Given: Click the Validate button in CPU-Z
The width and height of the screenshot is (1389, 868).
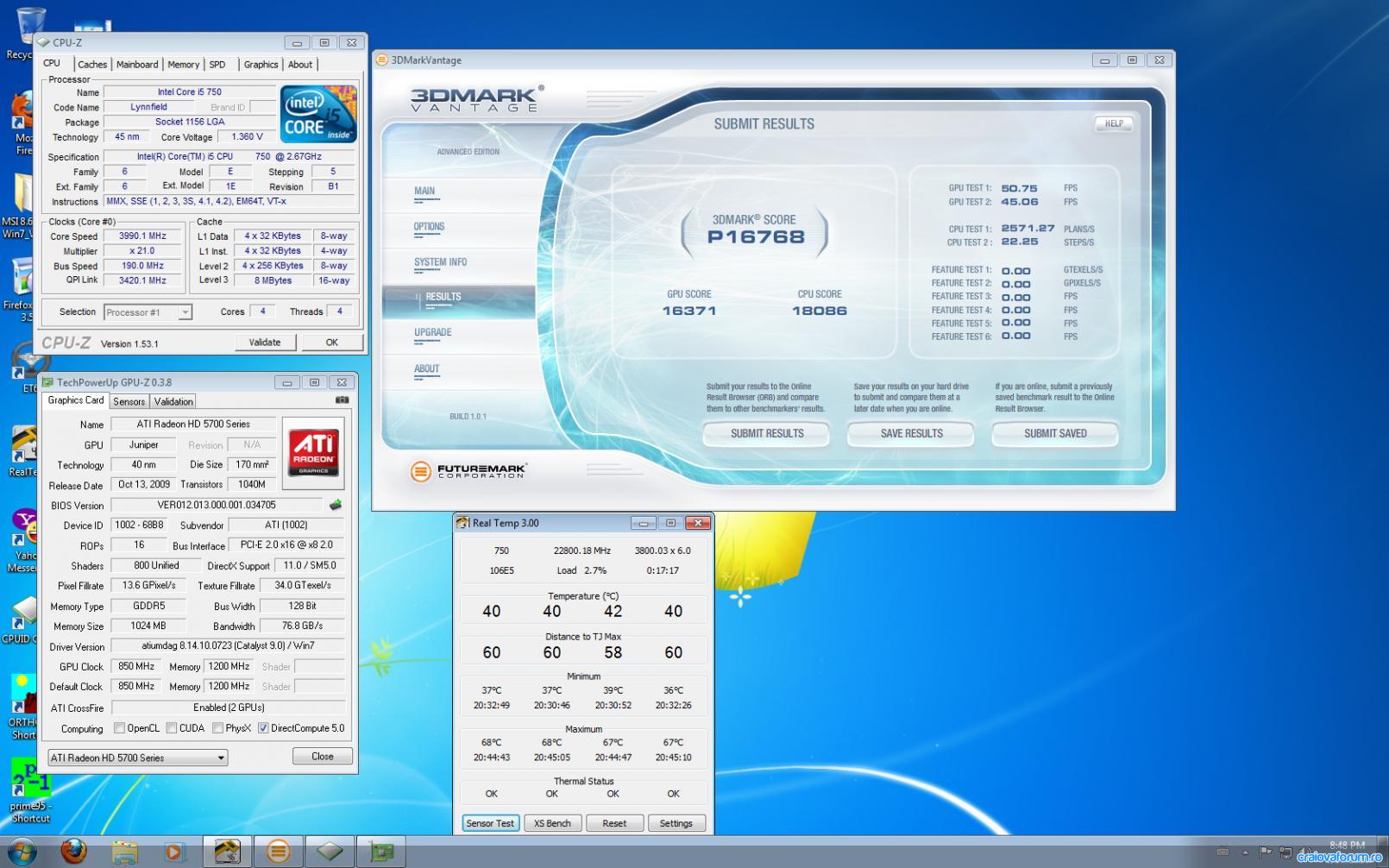Looking at the screenshot, I should tap(265, 343).
